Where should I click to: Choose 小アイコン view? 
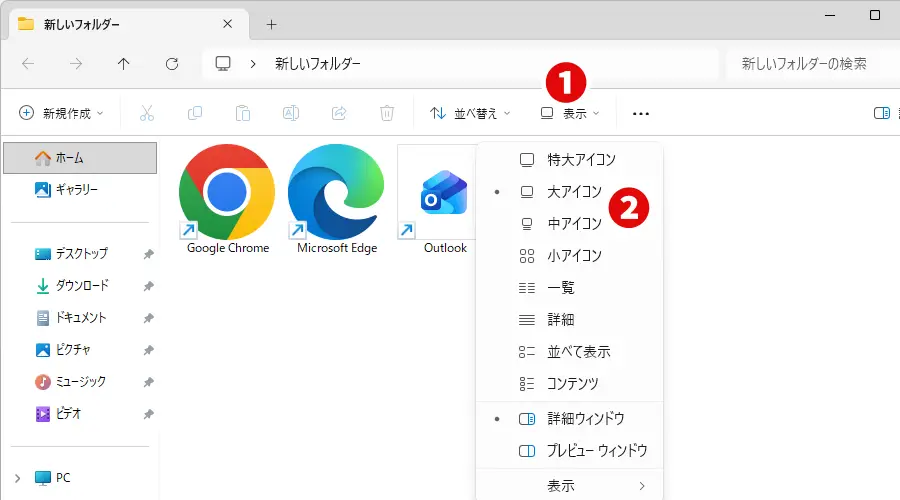click(570, 255)
